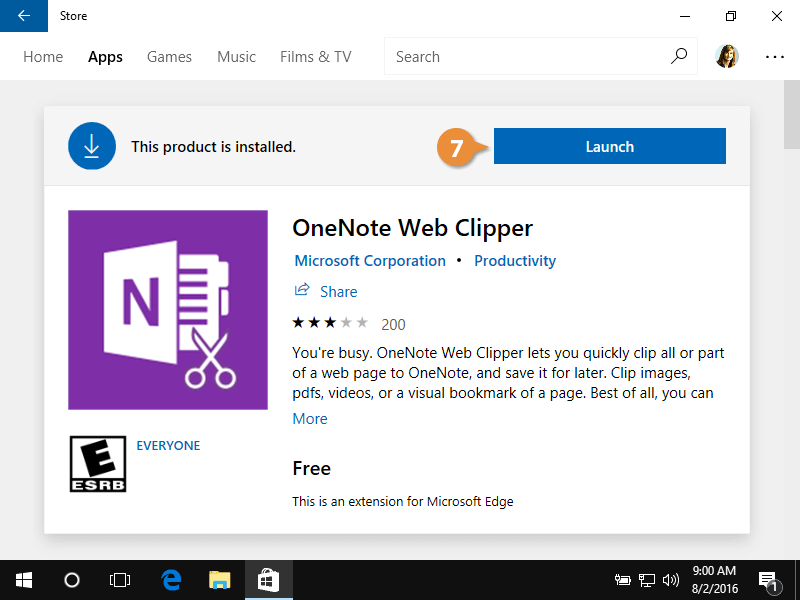Click the OneNote Web Clipper app logo
The height and width of the screenshot is (600, 800).
(168, 310)
